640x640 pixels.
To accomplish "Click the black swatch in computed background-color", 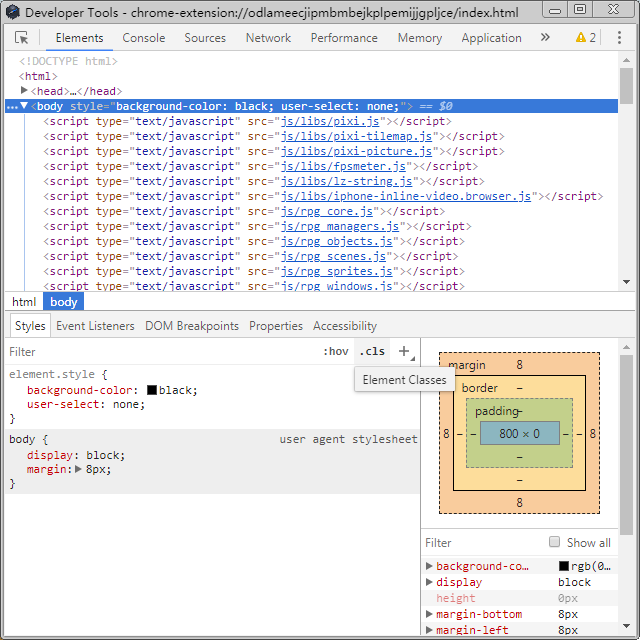I will [x=564, y=566].
